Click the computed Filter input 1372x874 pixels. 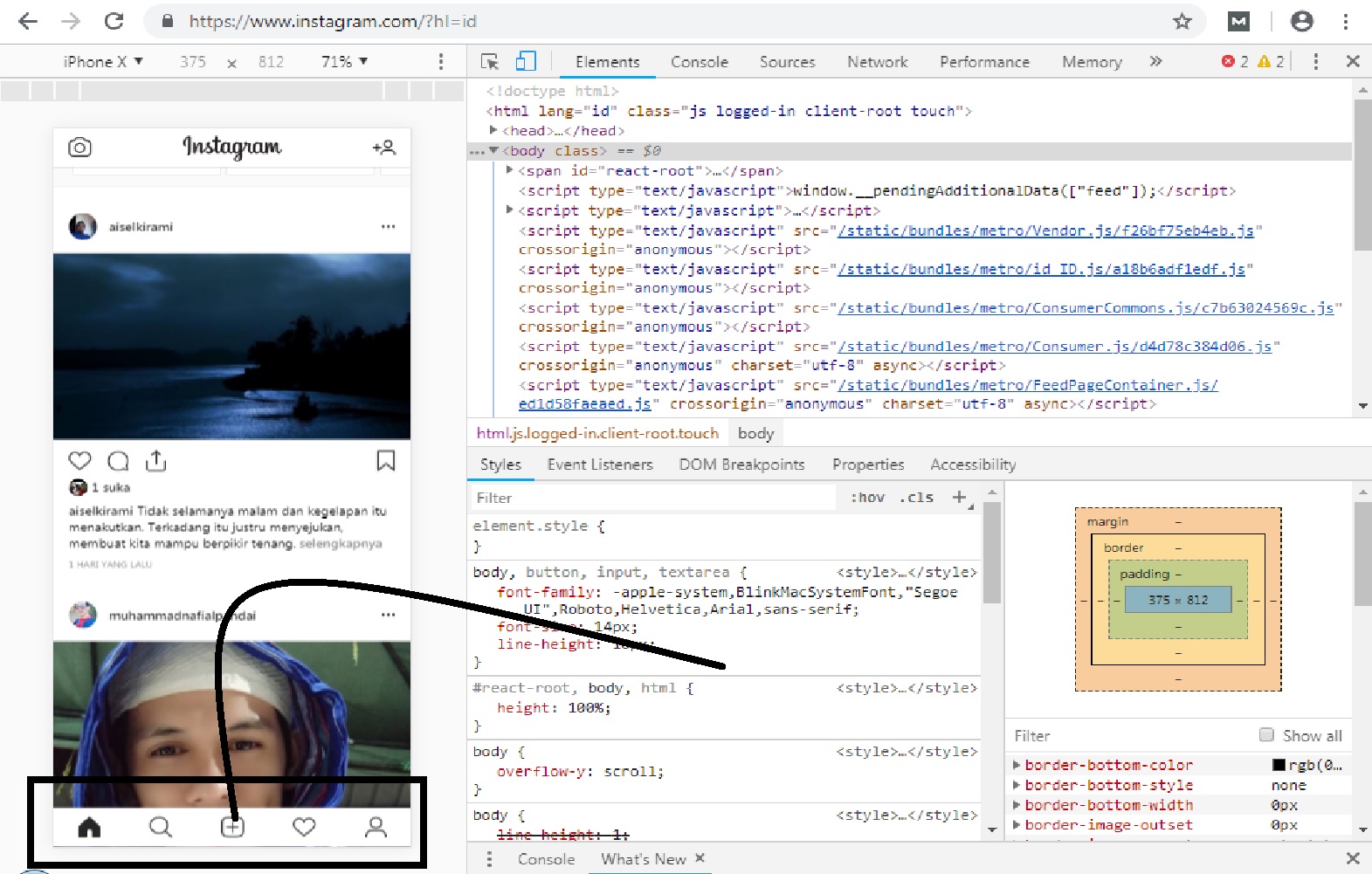[x=1131, y=736]
